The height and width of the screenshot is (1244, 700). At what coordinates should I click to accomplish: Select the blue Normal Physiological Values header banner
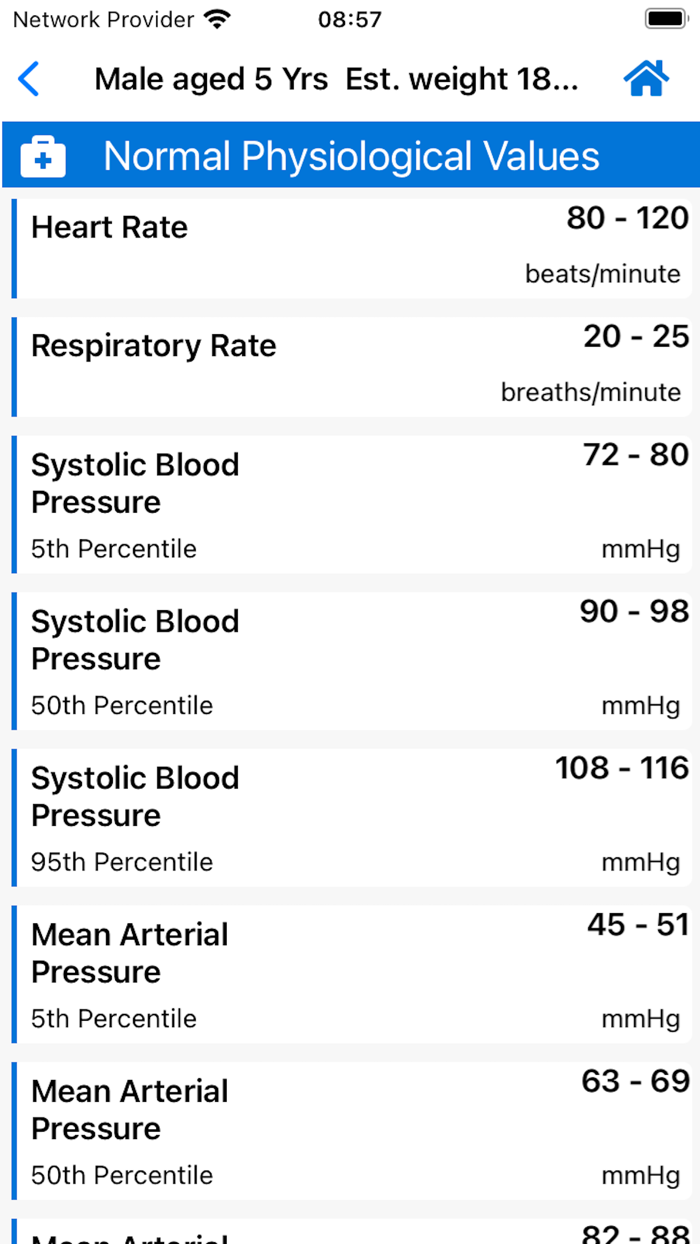point(350,155)
